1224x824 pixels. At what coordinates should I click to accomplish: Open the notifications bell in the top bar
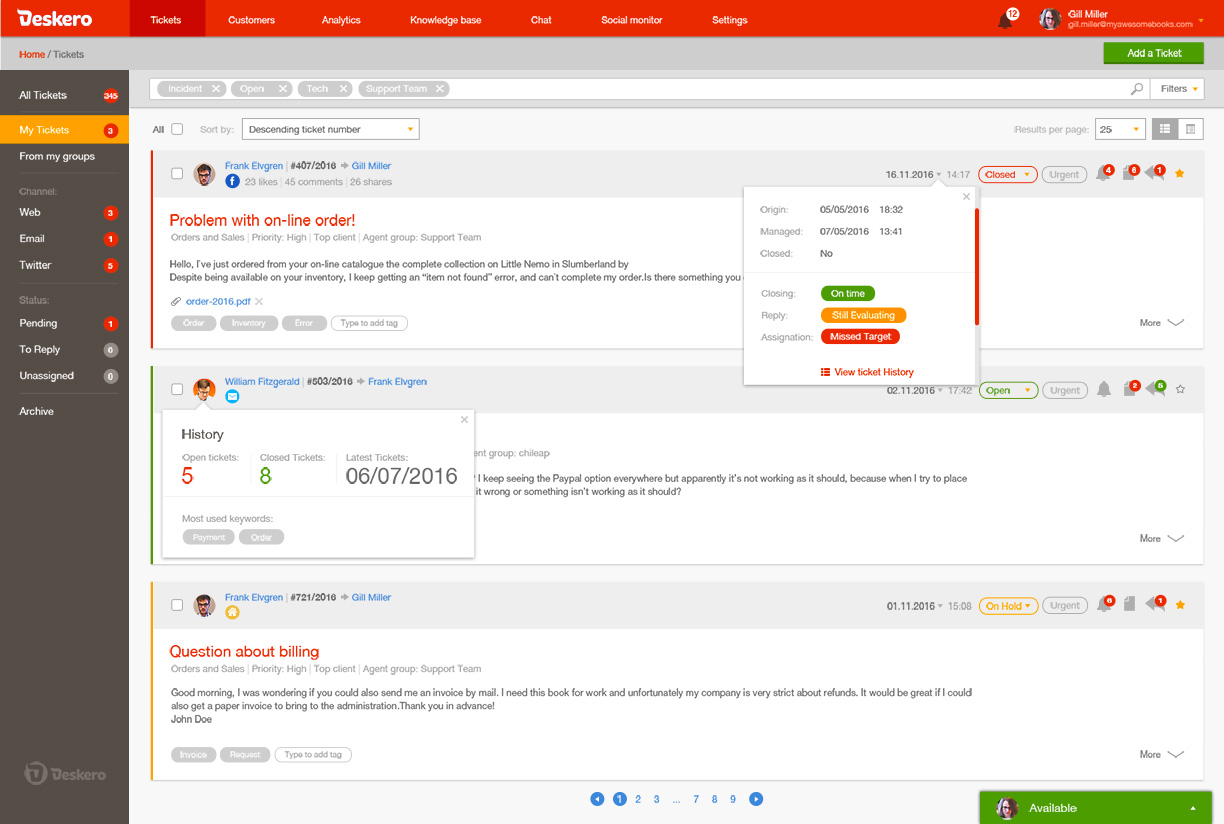(x=1005, y=20)
